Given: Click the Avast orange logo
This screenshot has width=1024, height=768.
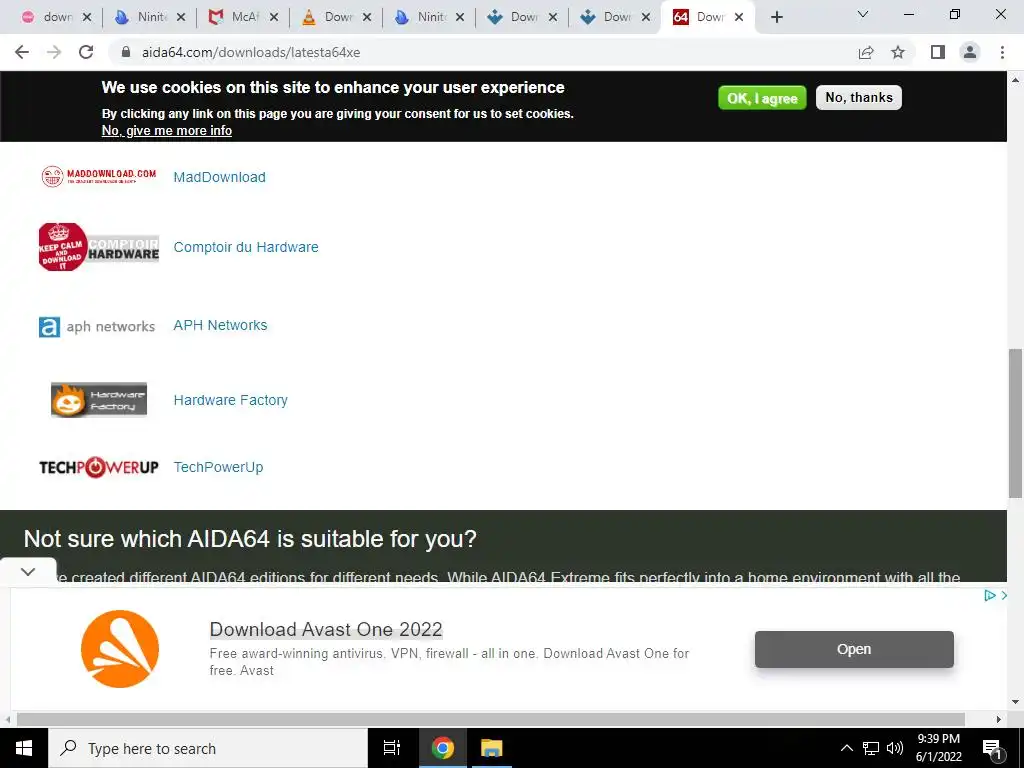Looking at the screenshot, I should [120, 648].
